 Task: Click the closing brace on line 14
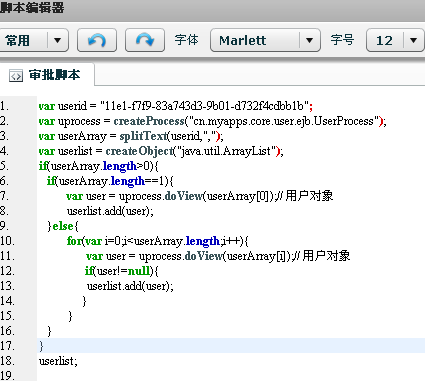coord(84,301)
